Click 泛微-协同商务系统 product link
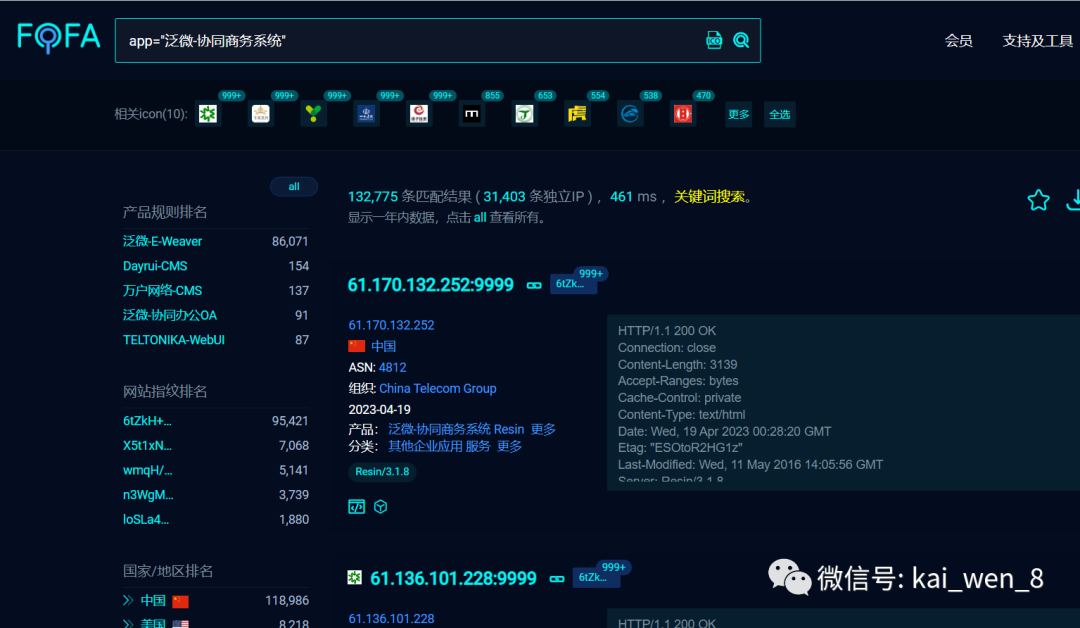Viewport: 1080px width, 628px height. point(439,429)
